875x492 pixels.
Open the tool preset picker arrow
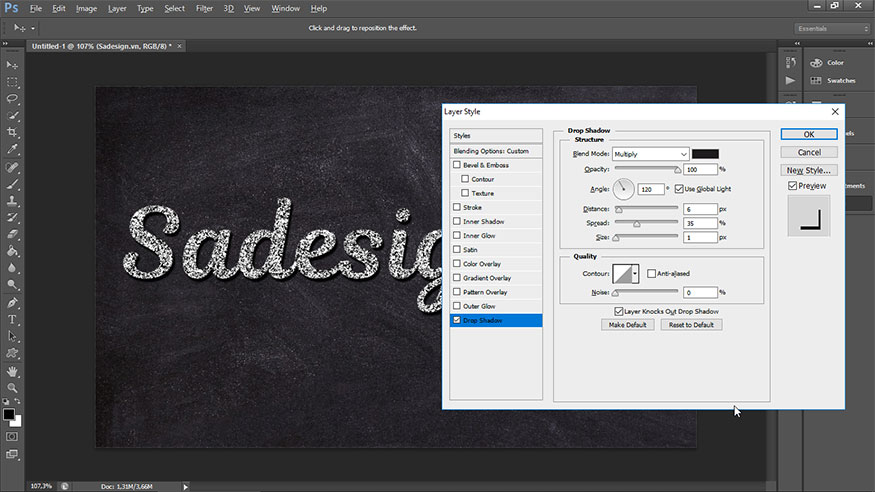32,28
